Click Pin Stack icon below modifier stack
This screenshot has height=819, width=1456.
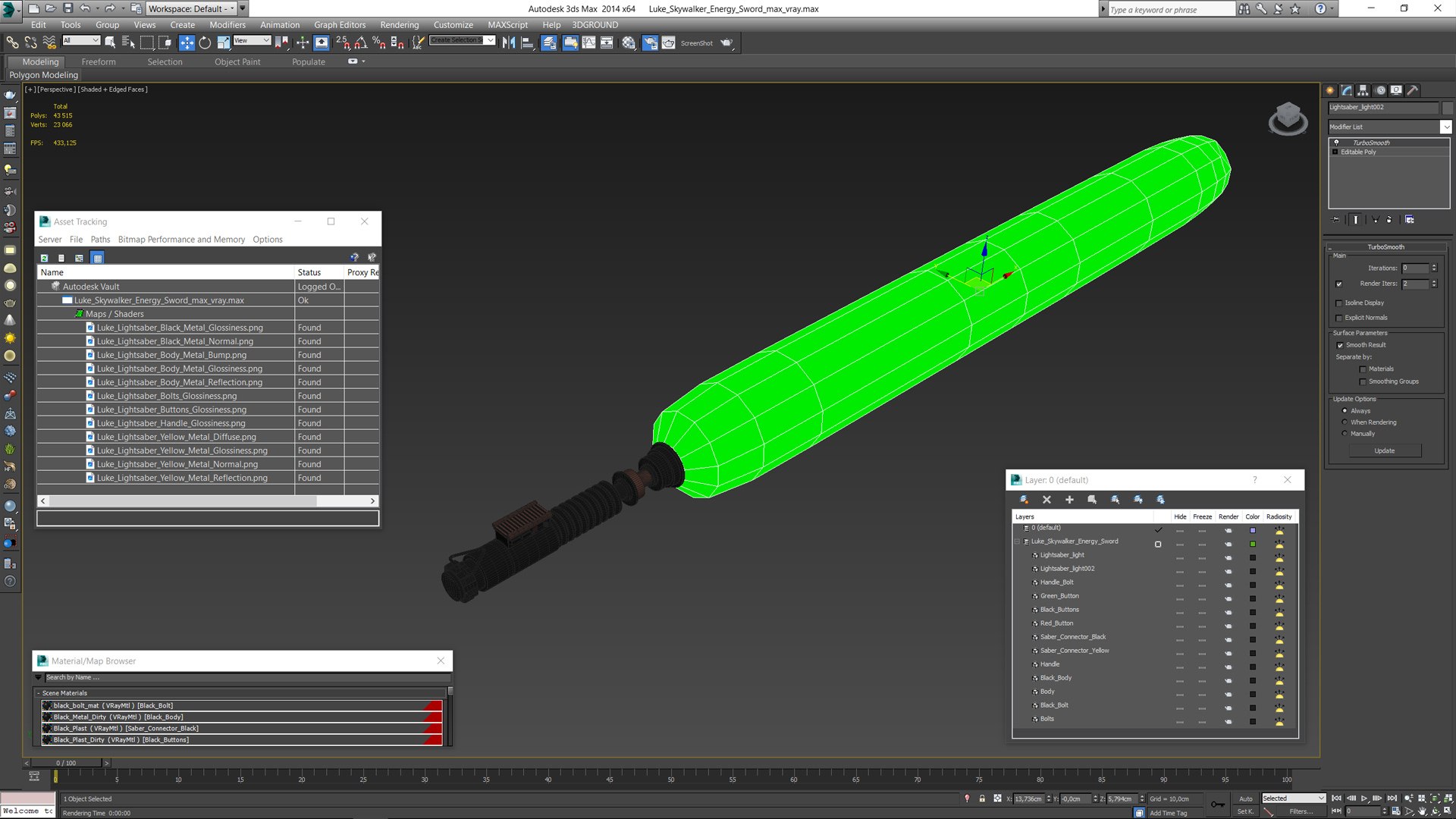[1336, 220]
